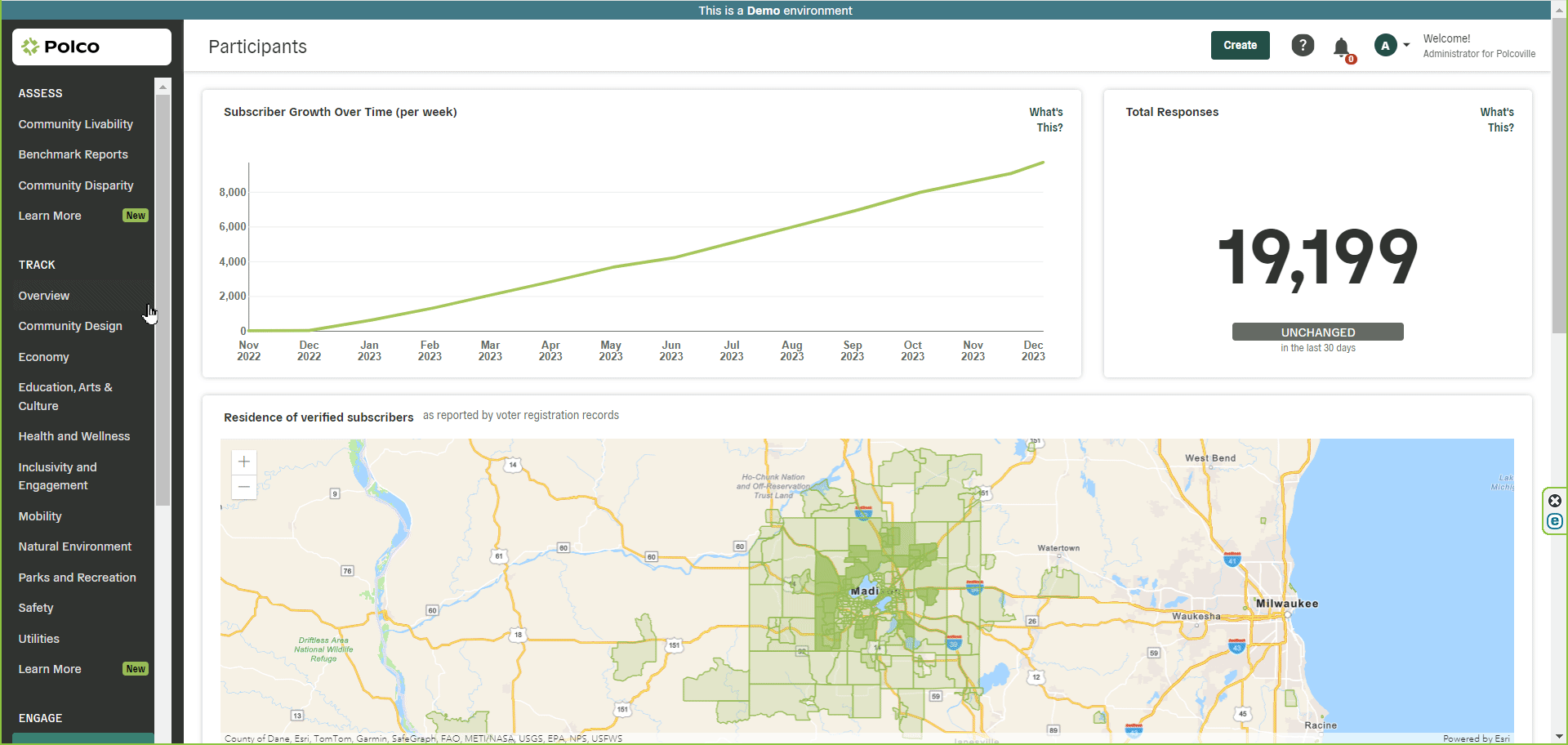Open Overview under Track
1568x745 pixels.
coord(44,296)
